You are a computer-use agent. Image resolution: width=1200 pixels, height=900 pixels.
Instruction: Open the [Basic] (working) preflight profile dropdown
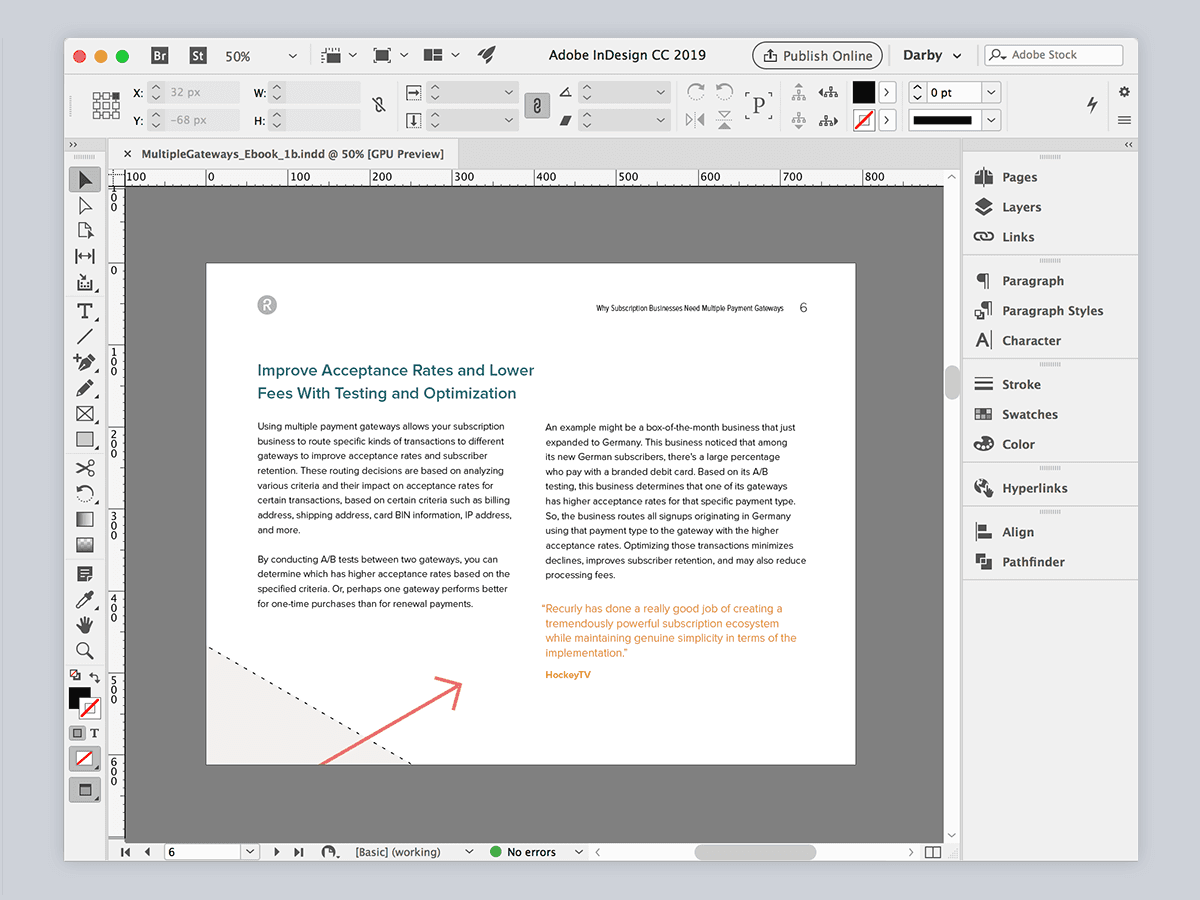pos(469,852)
